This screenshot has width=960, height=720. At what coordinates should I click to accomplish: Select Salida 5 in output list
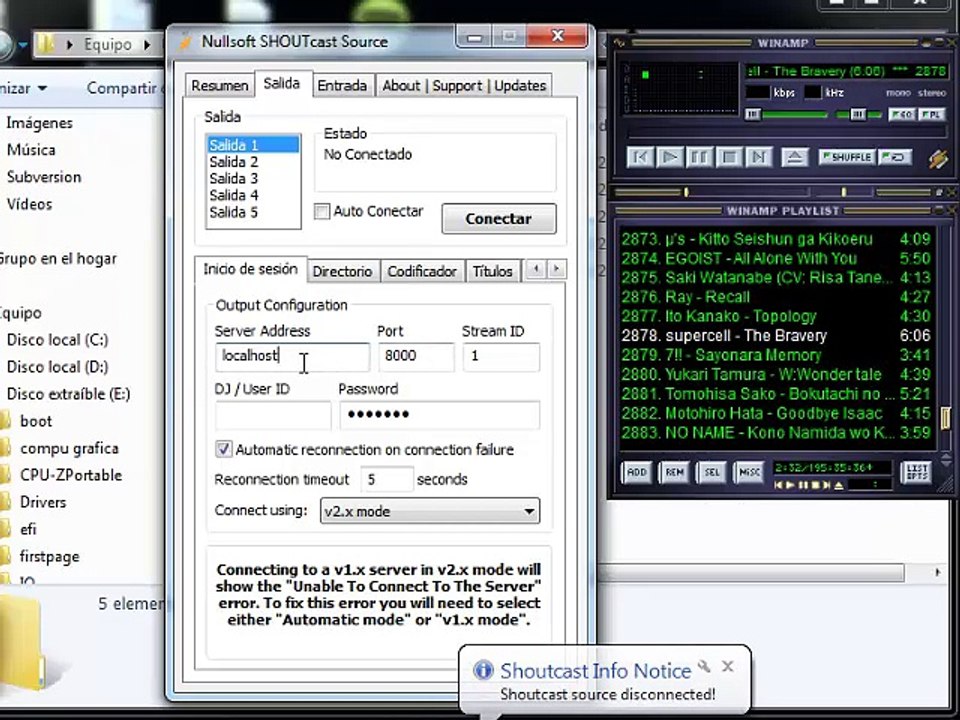click(253, 212)
